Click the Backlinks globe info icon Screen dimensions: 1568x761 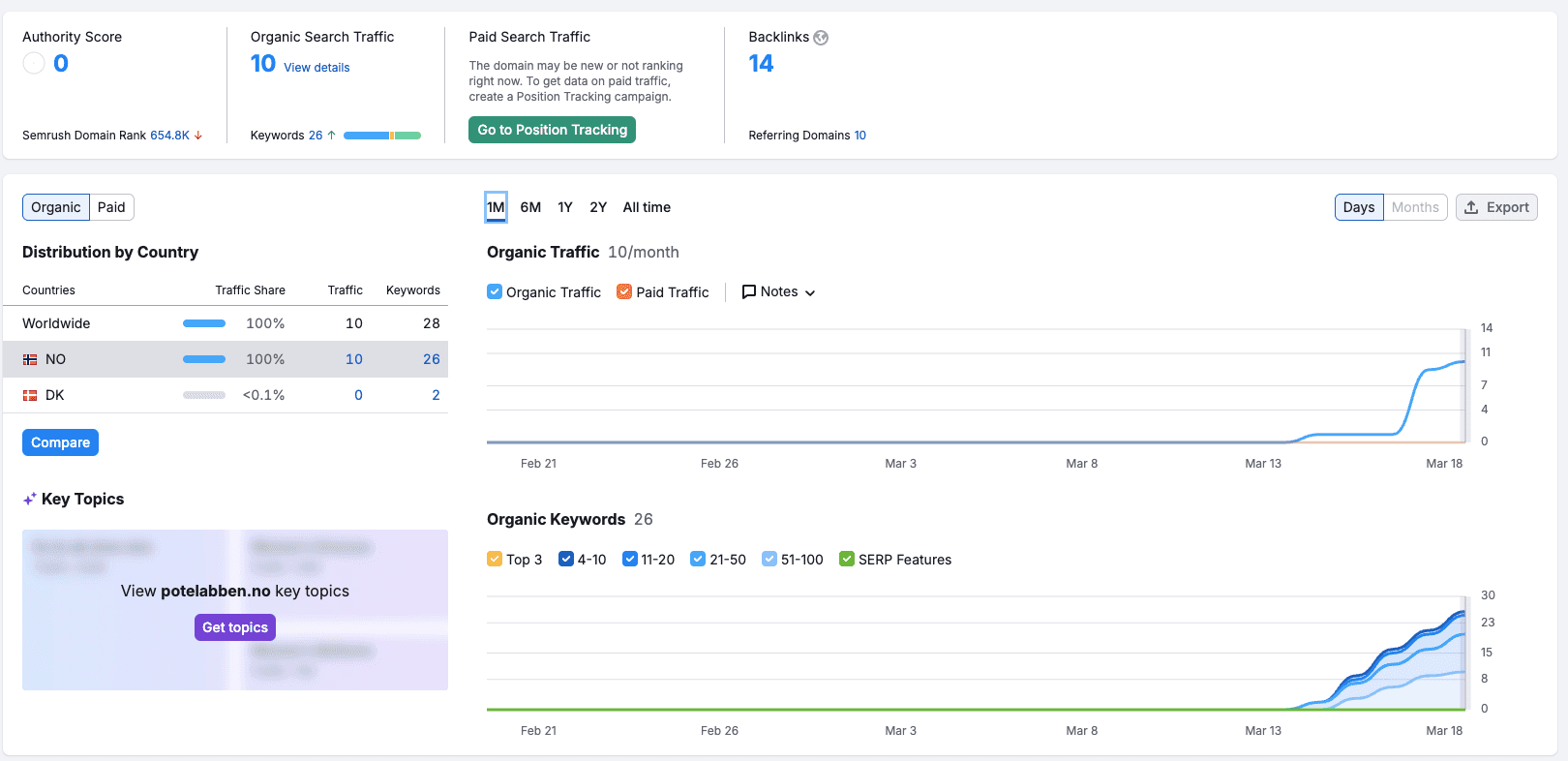(x=821, y=38)
